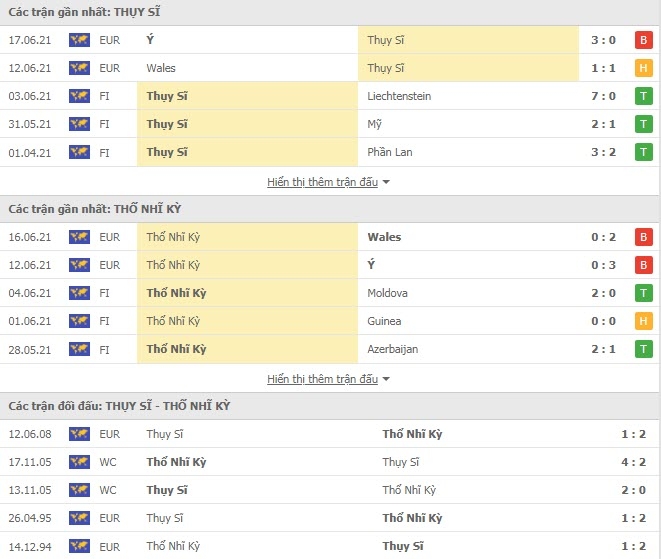661x559 pixels.
Task: Expand more Thụy Sĩ matches via Hiển thị thêm
Action: point(322,182)
